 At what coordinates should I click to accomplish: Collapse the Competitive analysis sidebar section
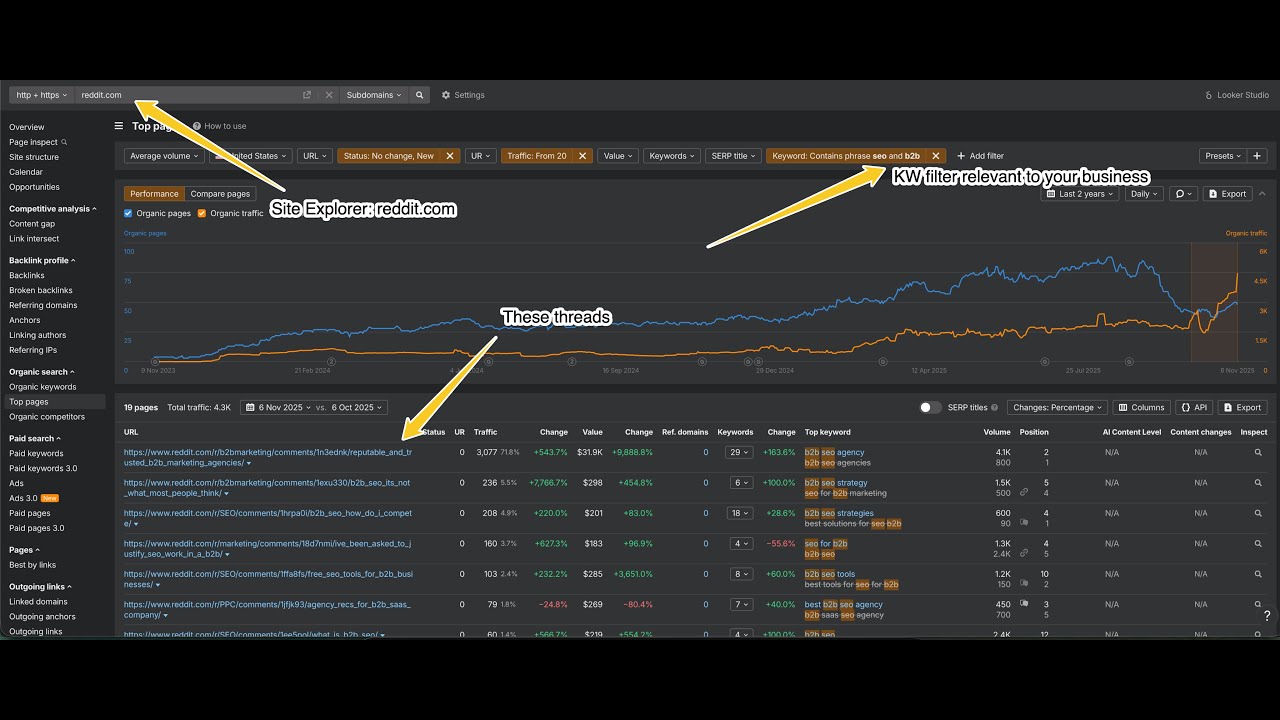point(53,209)
